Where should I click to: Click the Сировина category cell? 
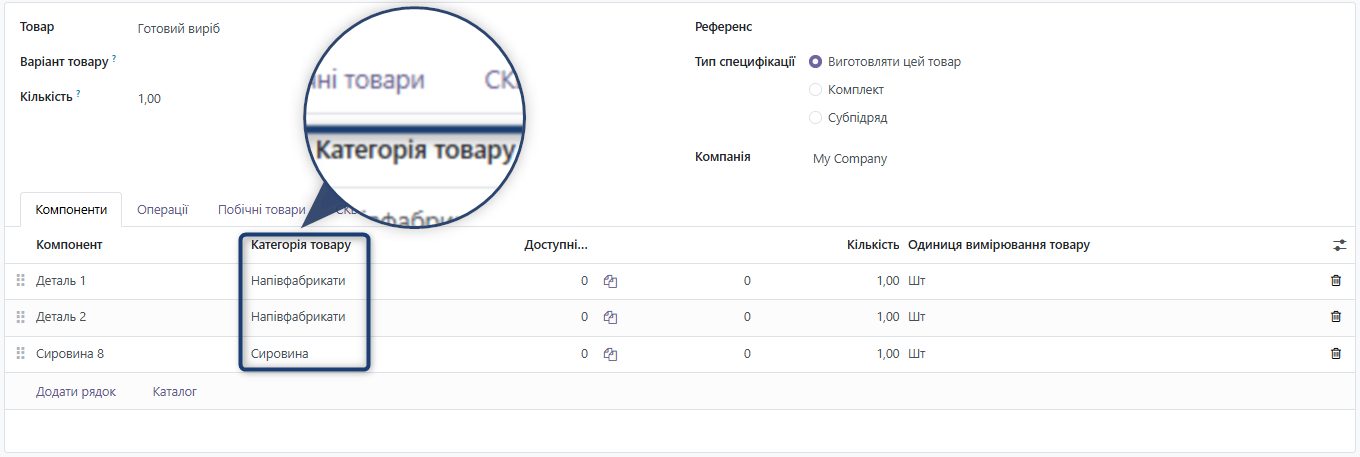pos(280,353)
